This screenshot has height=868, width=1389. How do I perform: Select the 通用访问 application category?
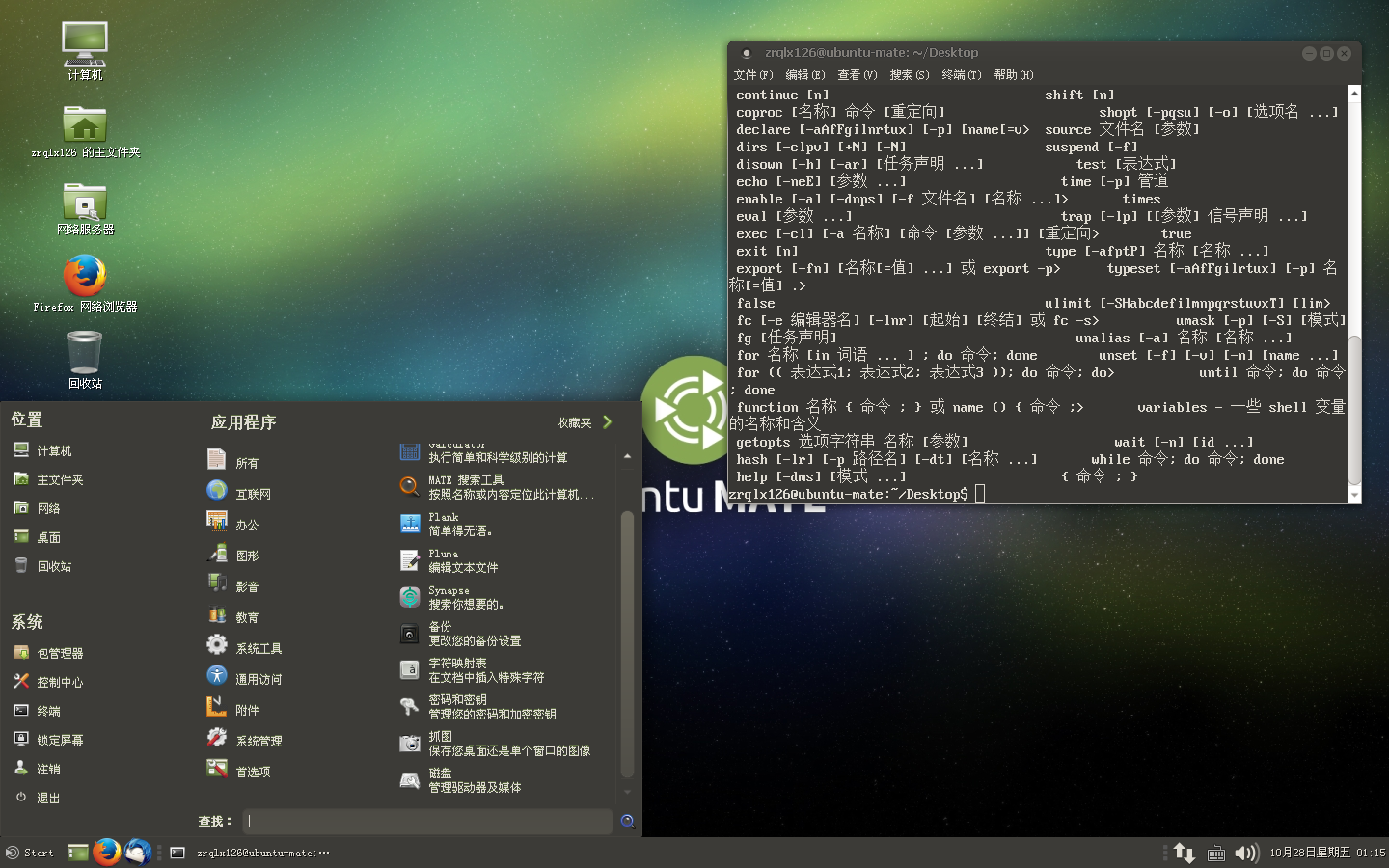245,677
